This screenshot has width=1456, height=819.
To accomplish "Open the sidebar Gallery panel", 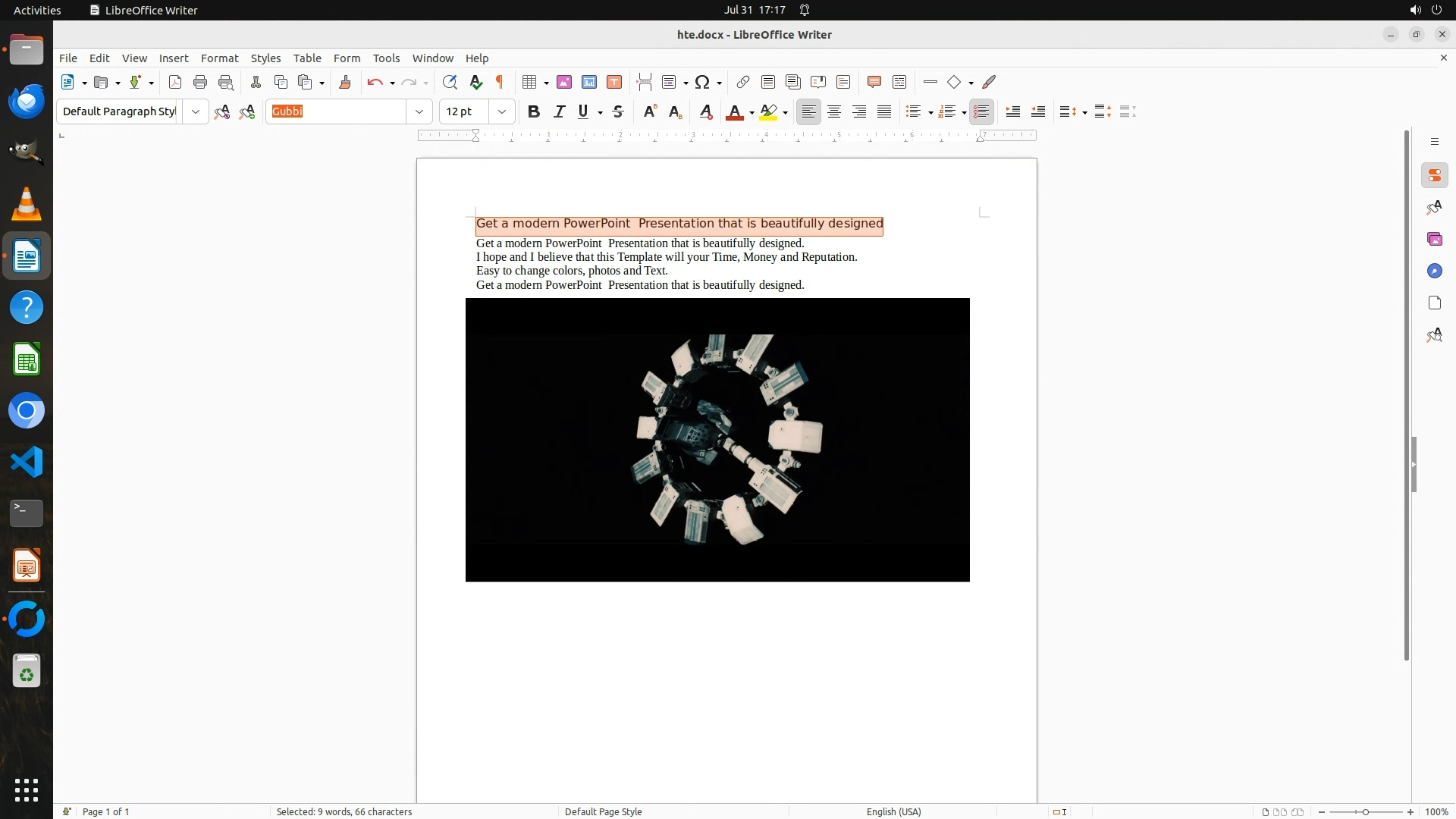I will (x=1434, y=239).
